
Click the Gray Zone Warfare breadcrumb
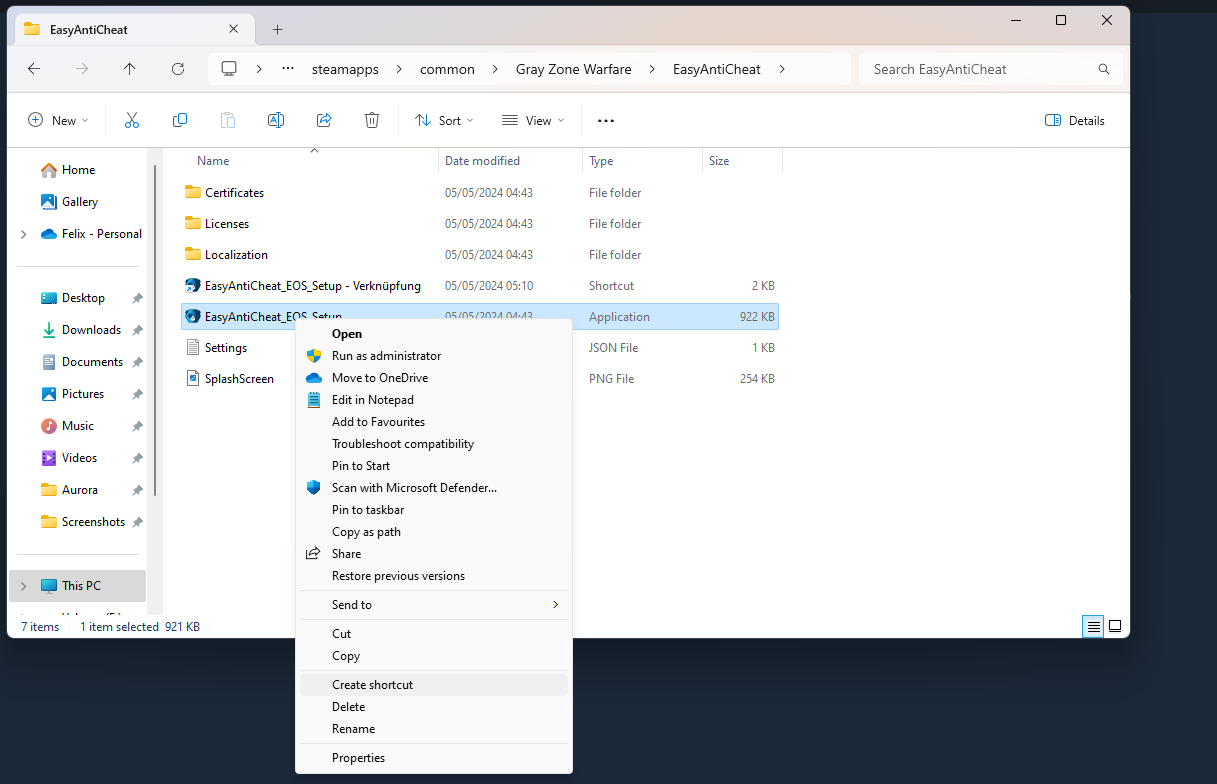click(574, 69)
